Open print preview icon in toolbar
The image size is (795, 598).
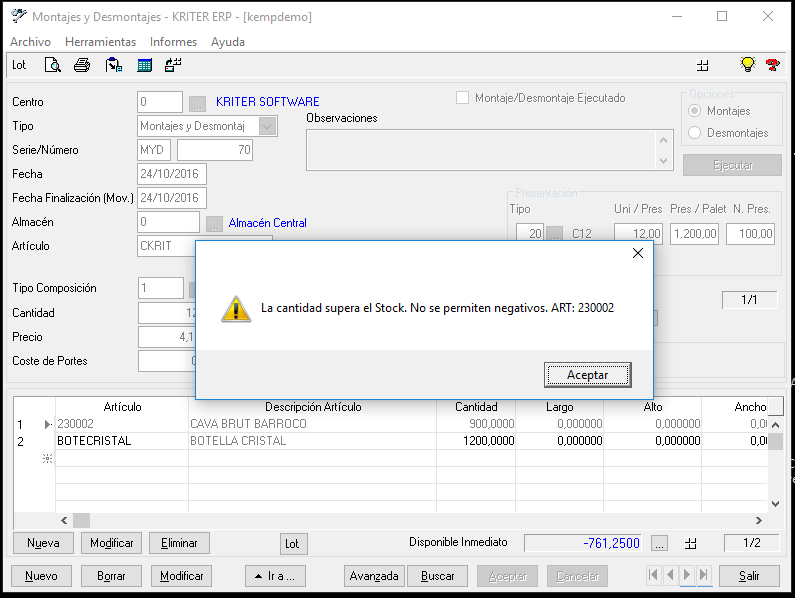(x=53, y=65)
